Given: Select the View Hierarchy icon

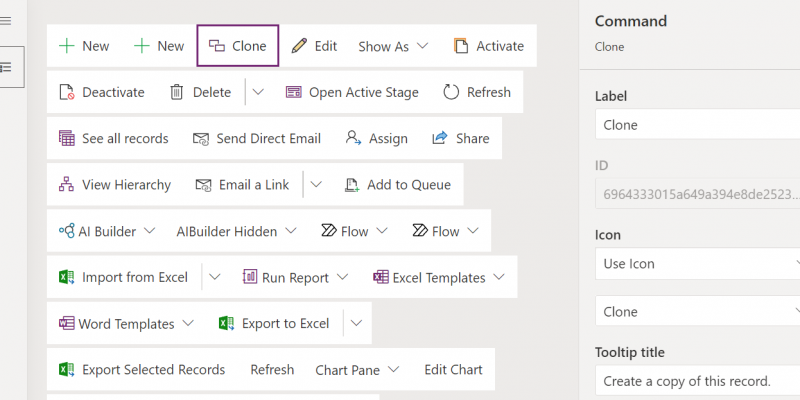Looking at the screenshot, I should pos(66,185).
